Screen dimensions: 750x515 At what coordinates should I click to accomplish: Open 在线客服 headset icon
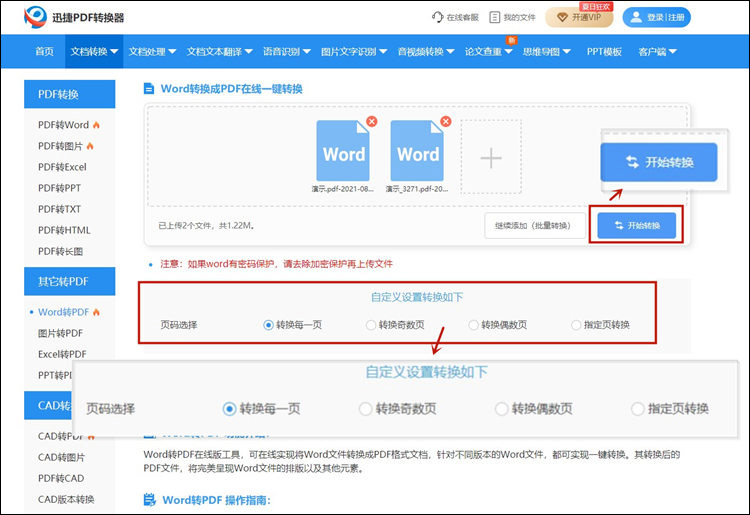pyautogui.click(x=437, y=17)
